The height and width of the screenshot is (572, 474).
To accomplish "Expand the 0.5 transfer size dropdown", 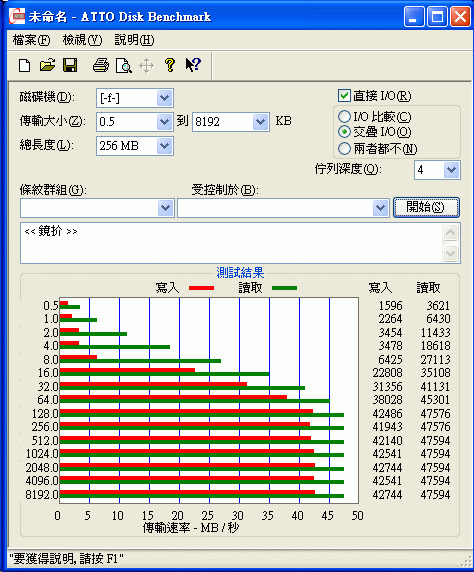I will point(165,122).
